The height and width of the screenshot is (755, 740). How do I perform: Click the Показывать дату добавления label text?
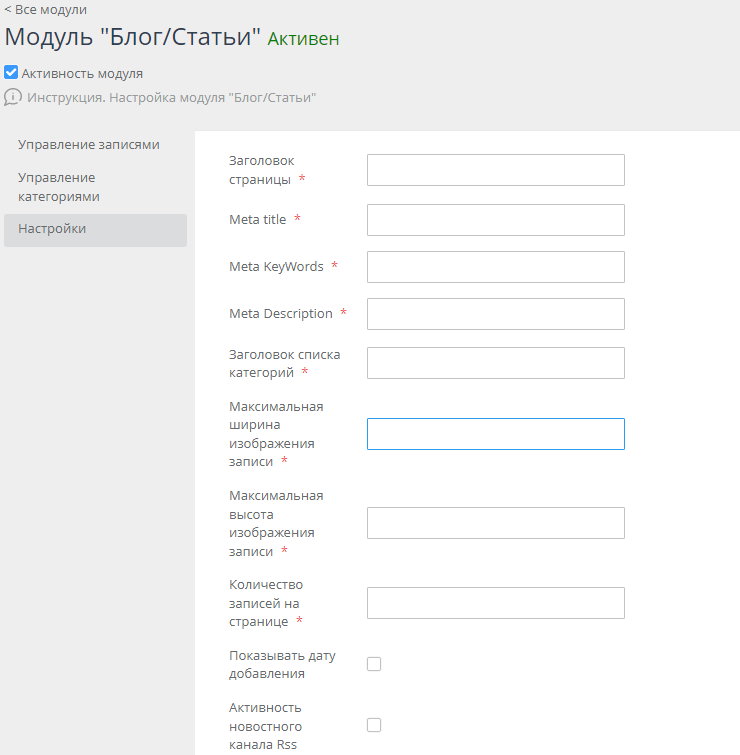(x=282, y=665)
